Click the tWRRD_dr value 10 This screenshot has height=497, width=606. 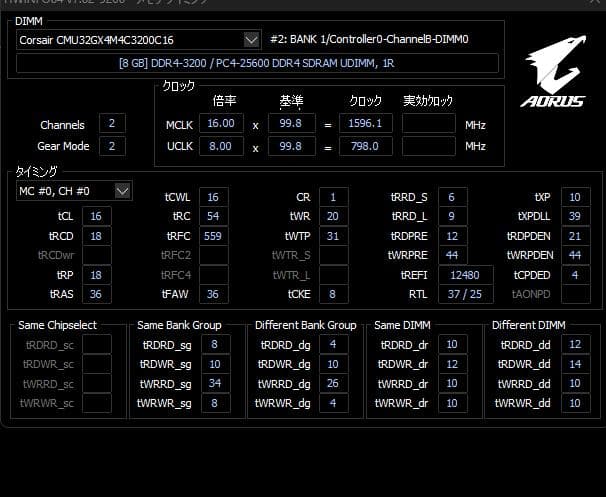453,383
